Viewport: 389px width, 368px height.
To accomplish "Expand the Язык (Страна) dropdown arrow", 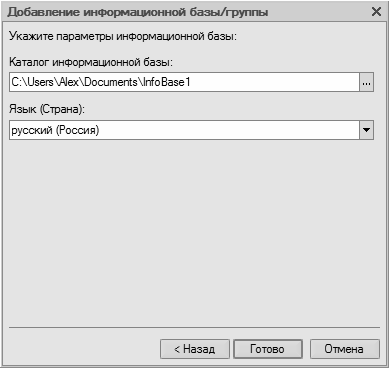I will [366, 130].
